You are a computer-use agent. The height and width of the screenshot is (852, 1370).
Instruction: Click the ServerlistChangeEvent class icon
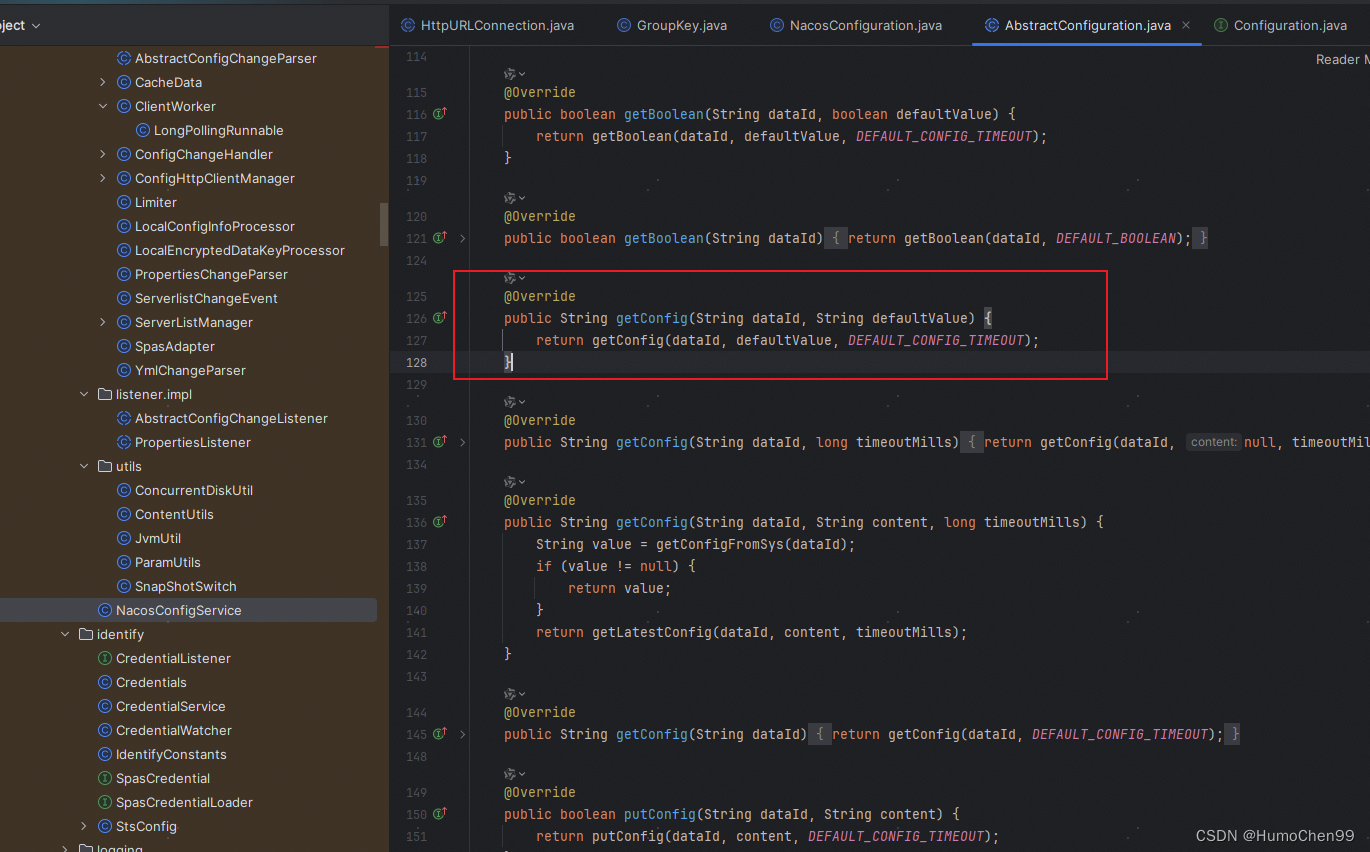point(124,299)
